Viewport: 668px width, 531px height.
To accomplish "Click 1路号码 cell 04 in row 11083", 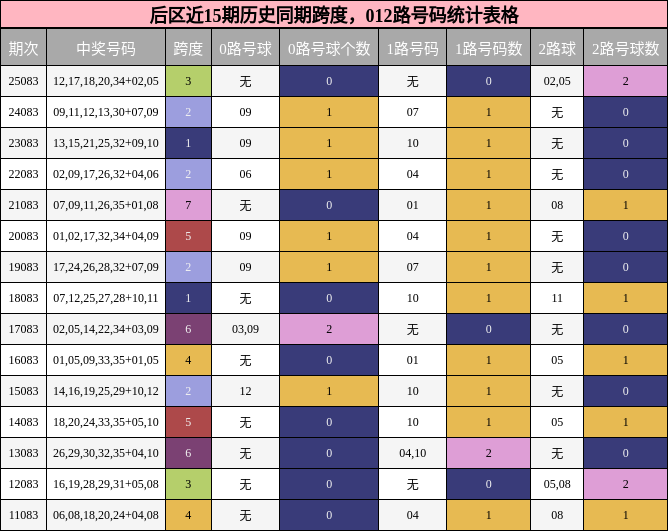I will pos(412,515).
